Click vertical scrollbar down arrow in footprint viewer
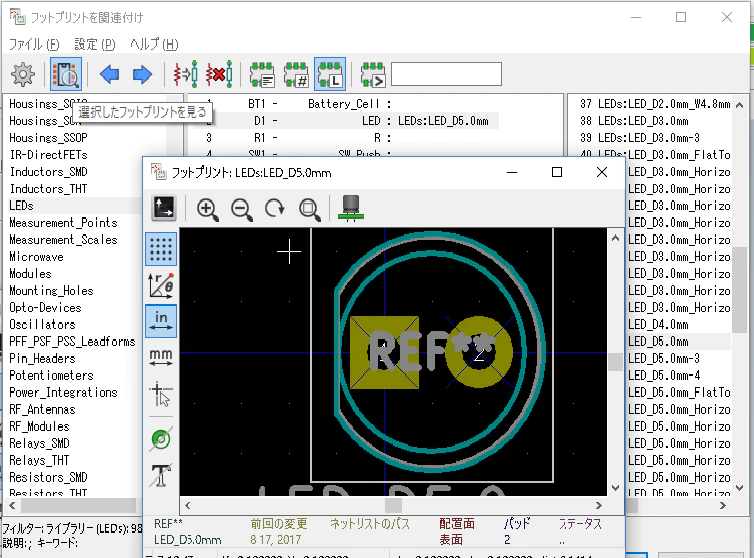The image size is (754, 558). 615,488
